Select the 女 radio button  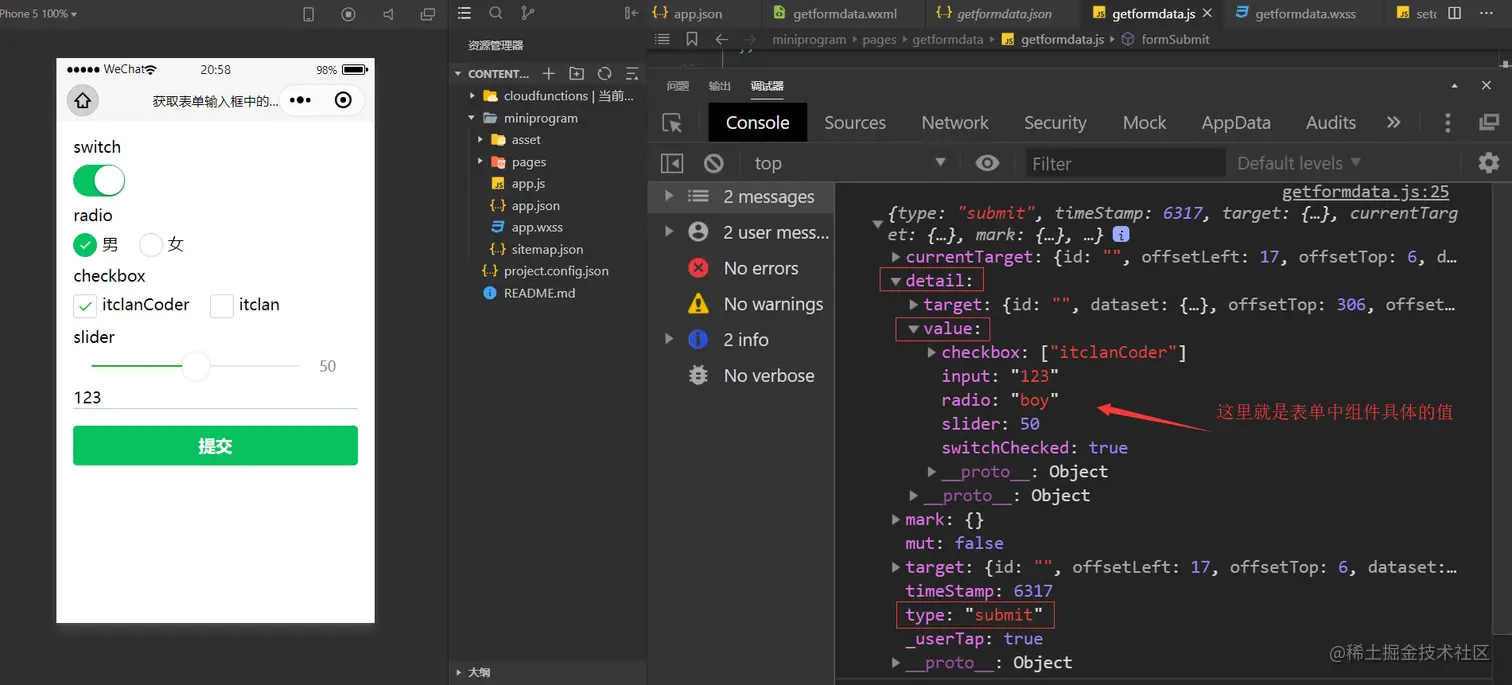point(151,244)
